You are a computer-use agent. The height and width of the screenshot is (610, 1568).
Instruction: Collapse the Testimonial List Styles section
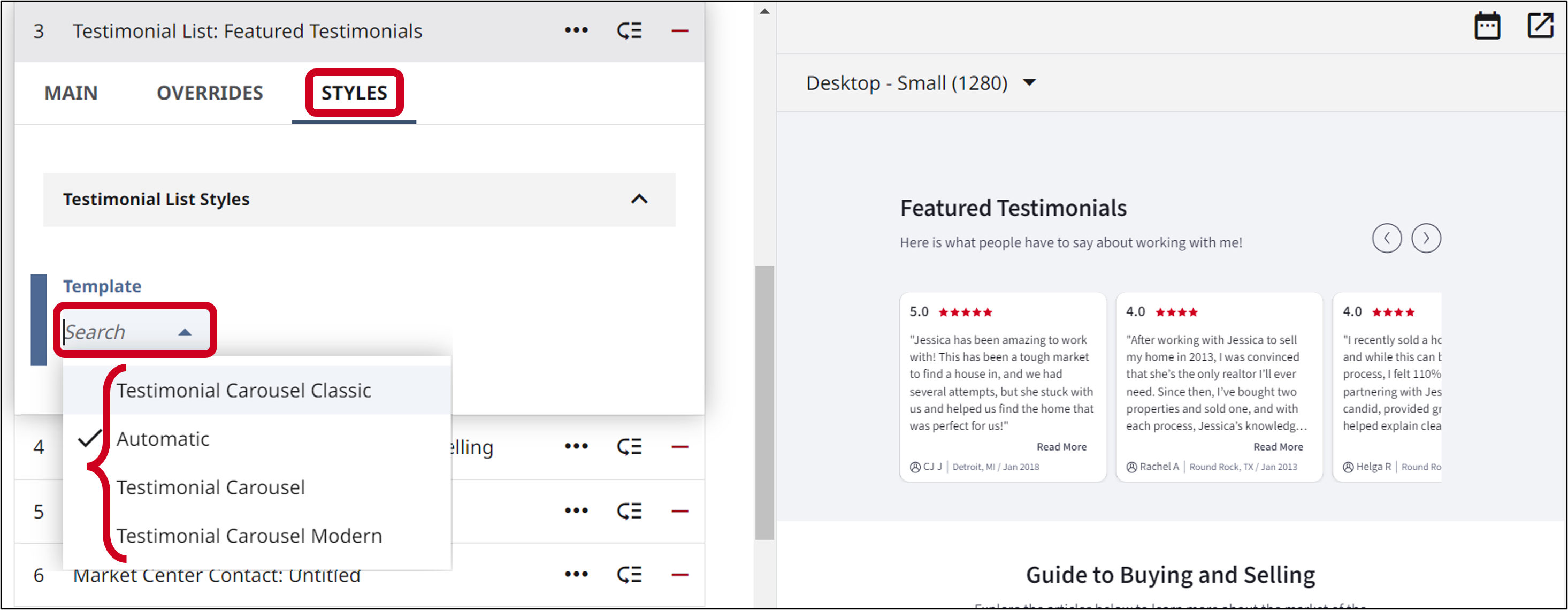[x=639, y=199]
